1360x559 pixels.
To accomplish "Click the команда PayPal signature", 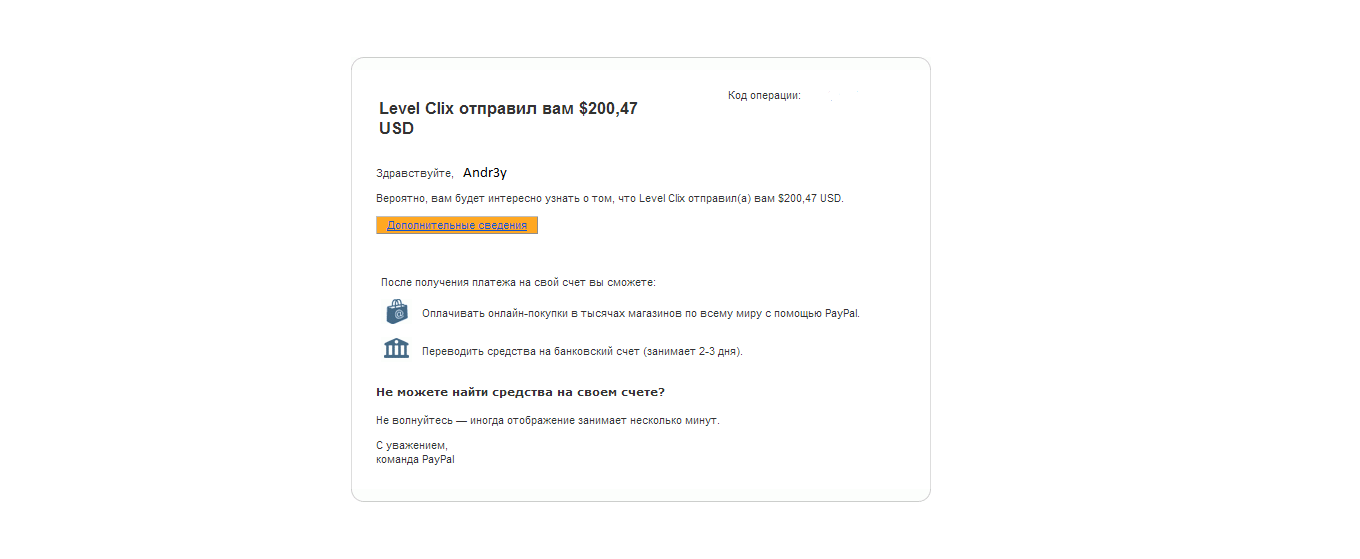I will [x=415, y=460].
